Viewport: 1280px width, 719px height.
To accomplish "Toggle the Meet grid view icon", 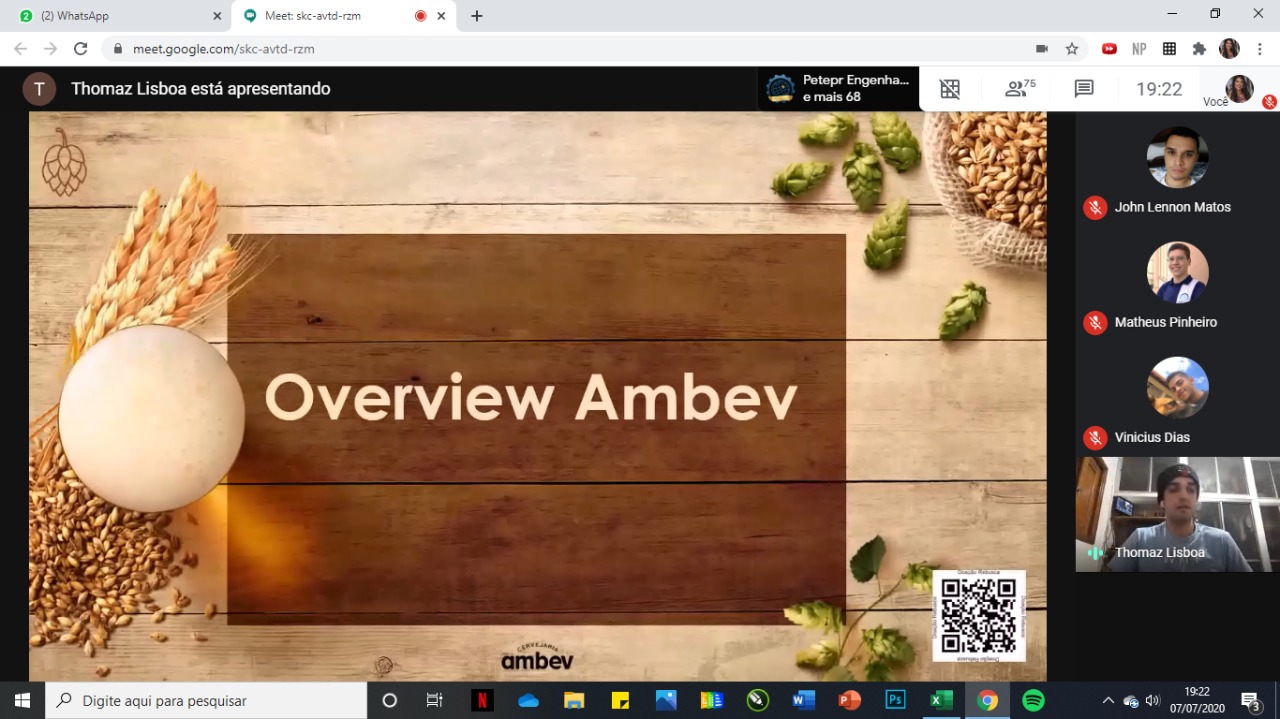I will click(950, 89).
